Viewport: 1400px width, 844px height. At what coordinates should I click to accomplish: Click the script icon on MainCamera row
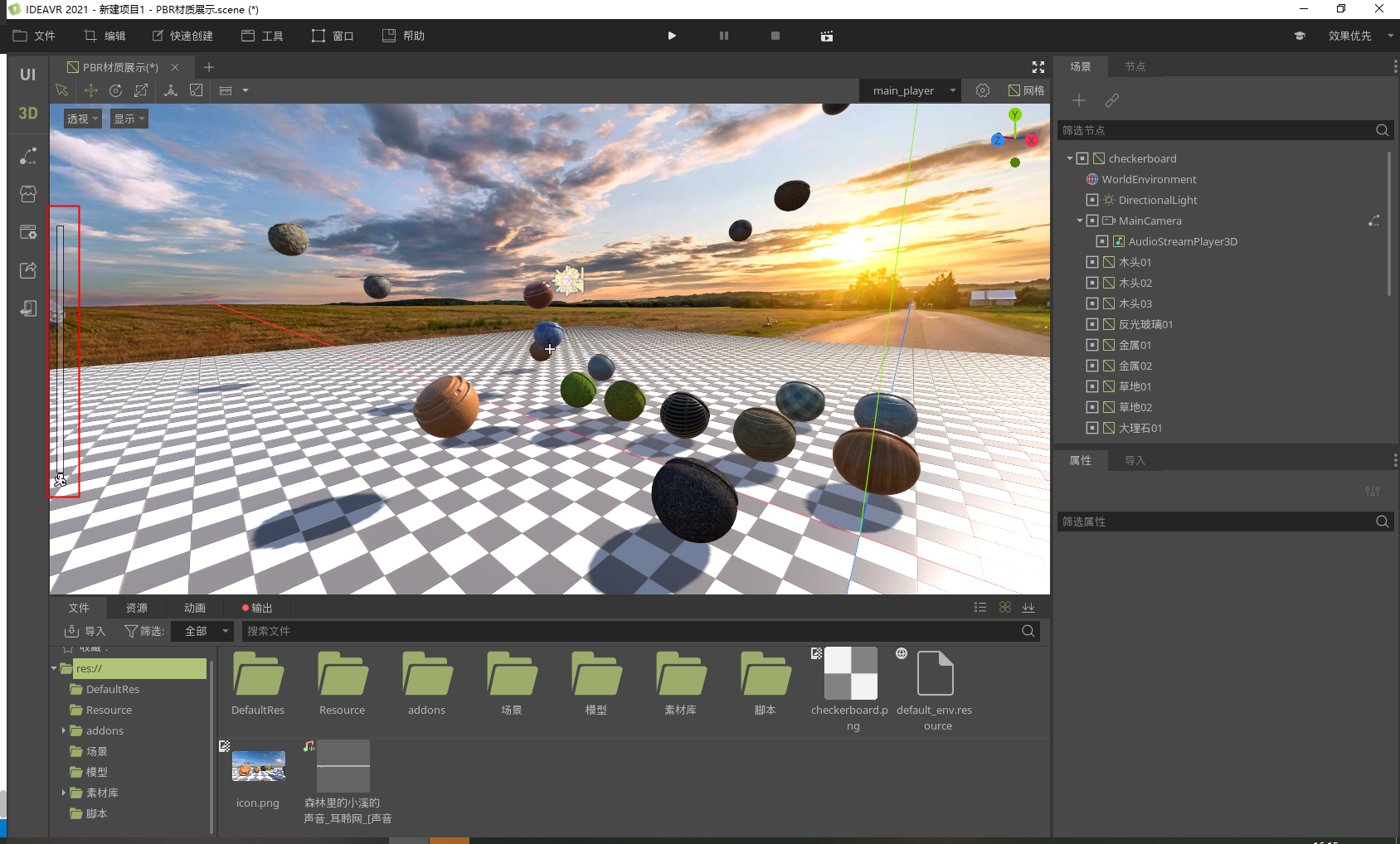pyautogui.click(x=1373, y=221)
